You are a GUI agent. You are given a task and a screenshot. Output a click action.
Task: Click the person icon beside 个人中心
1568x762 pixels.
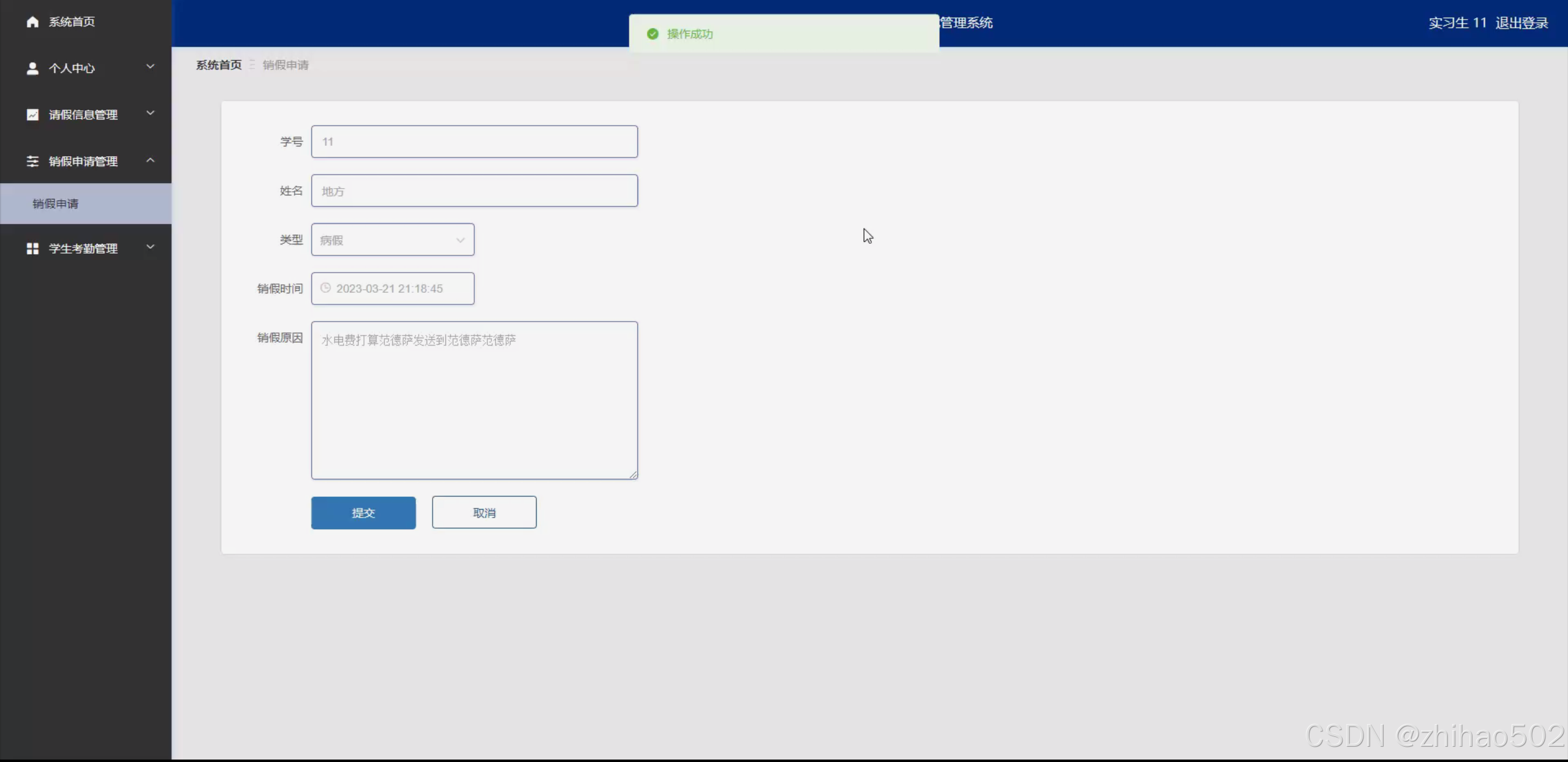[x=32, y=68]
